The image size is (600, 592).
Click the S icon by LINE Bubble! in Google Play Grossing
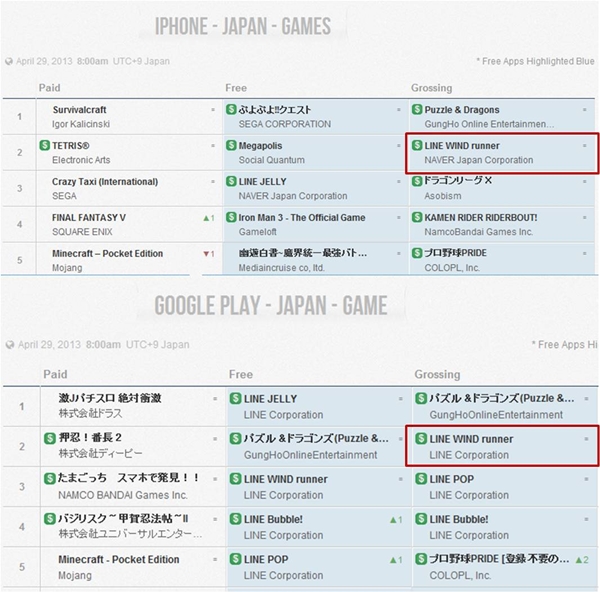421,519
